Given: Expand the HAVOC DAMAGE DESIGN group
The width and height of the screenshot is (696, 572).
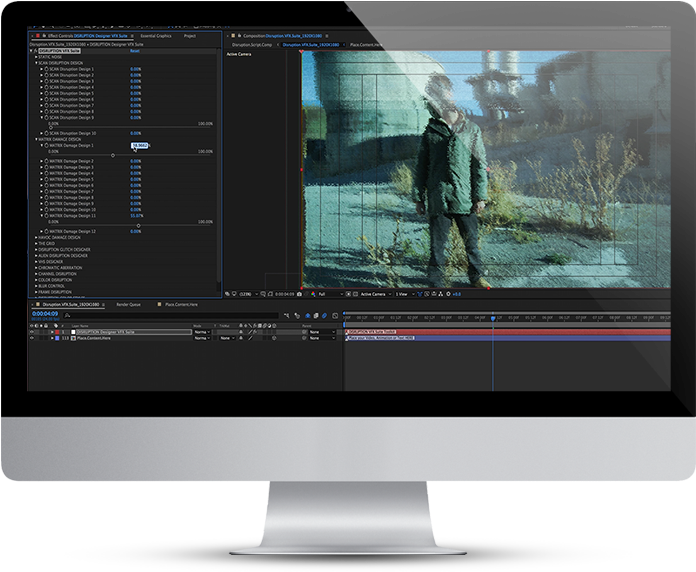Looking at the screenshot, I should 37,237.
